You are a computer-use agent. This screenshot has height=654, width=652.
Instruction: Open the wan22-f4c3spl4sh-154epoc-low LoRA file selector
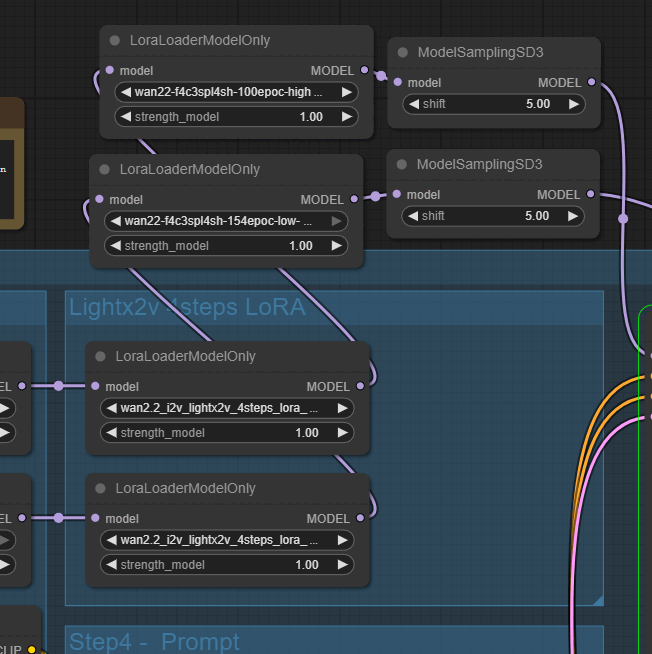pyautogui.click(x=226, y=221)
